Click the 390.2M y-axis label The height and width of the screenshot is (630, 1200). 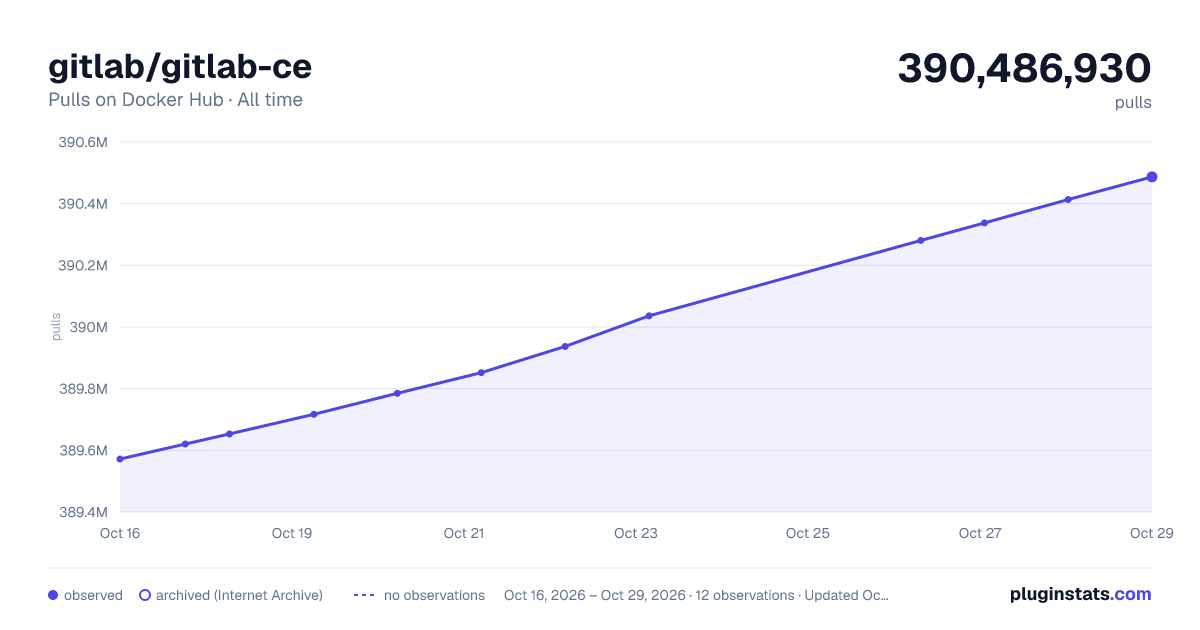[x=83, y=266]
